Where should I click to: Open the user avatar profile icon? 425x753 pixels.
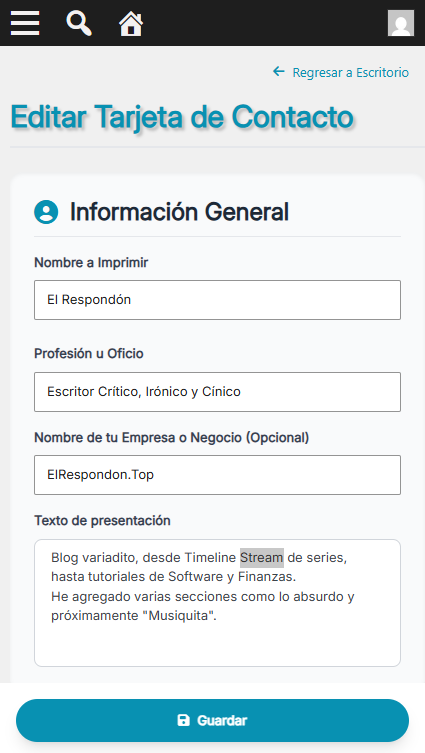(x=401, y=23)
